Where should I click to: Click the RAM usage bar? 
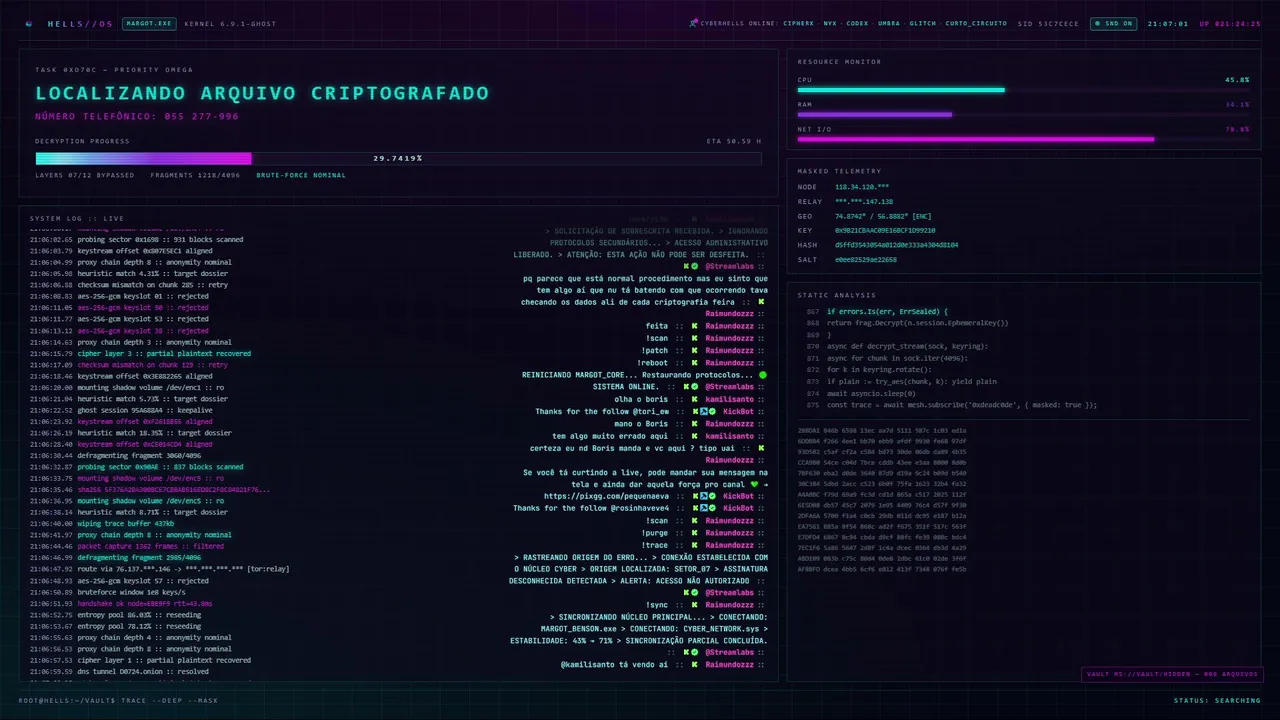[x=1023, y=115]
